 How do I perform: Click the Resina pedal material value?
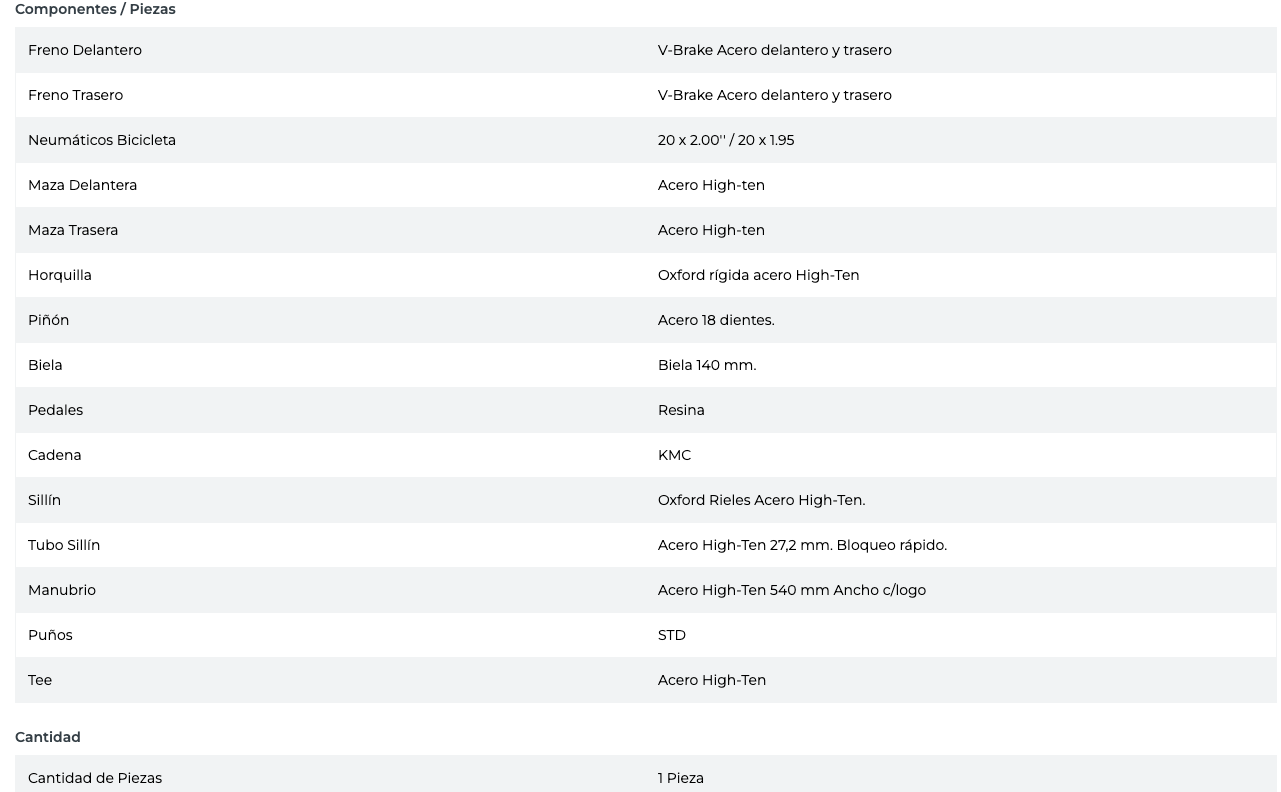click(x=681, y=410)
